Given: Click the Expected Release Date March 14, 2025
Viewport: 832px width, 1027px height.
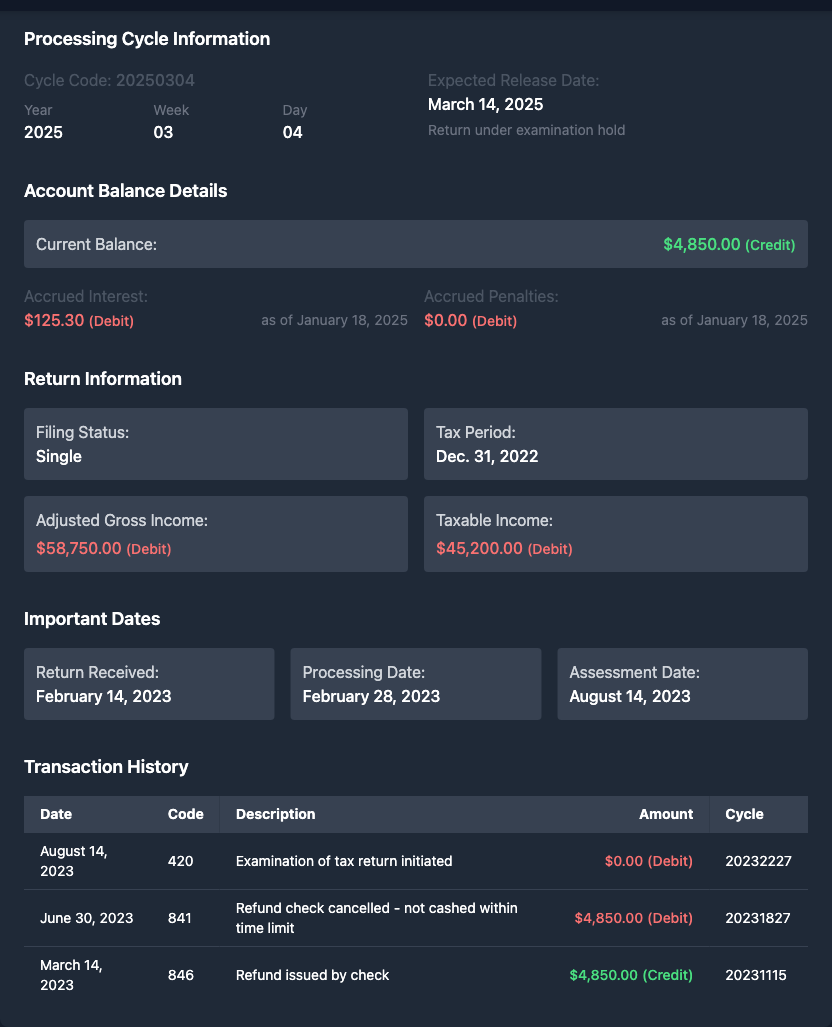Looking at the screenshot, I should [x=485, y=104].
